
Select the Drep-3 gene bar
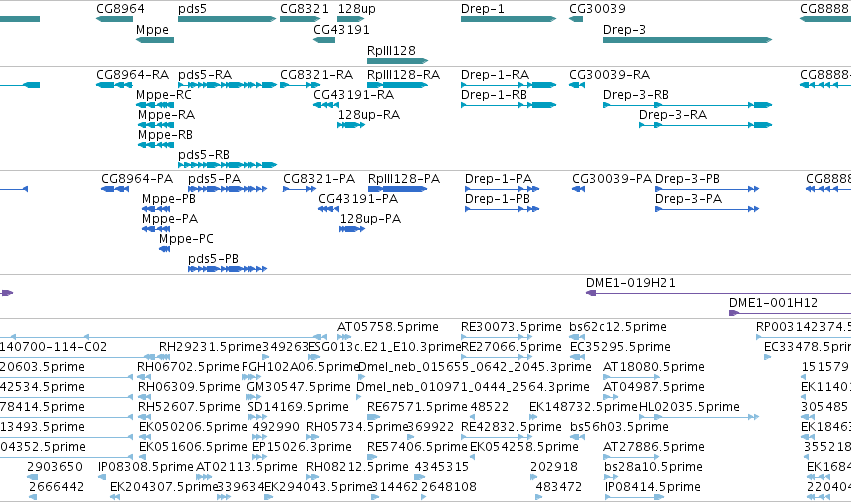688,40
